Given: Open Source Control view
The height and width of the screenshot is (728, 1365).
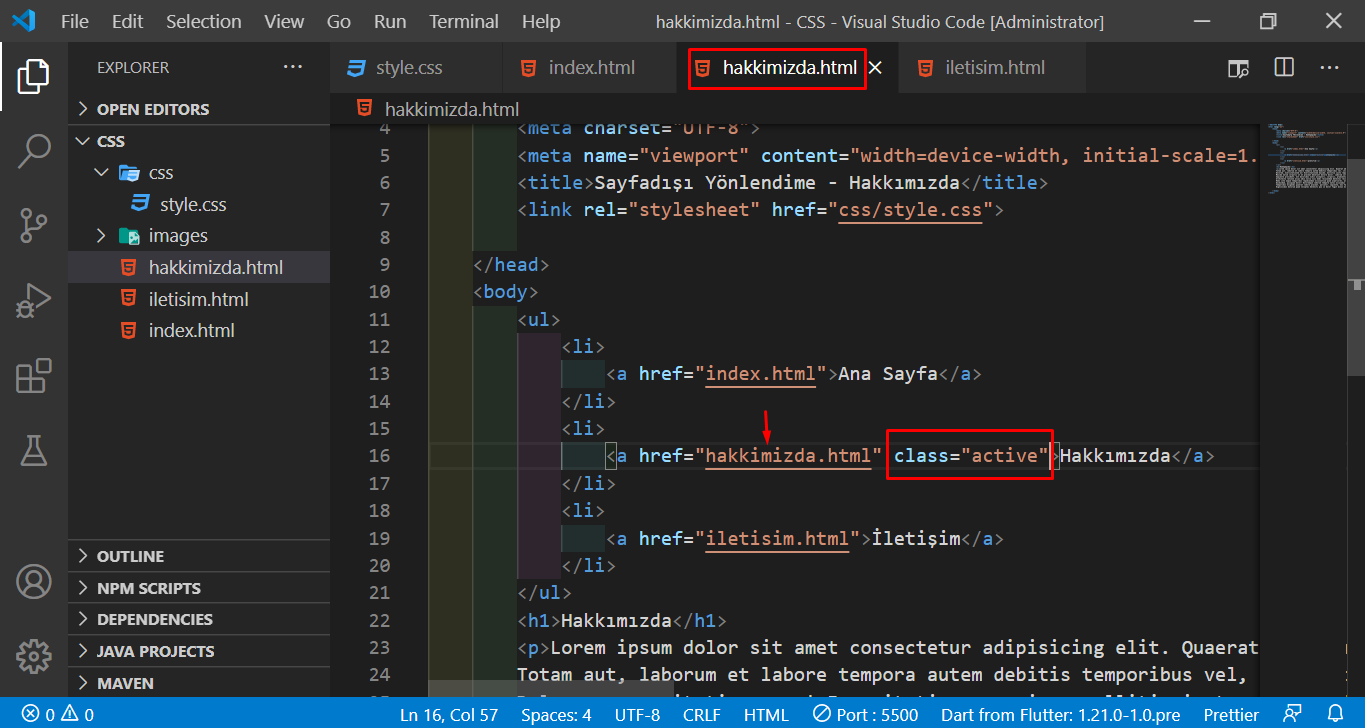Looking at the screenshot, I should tap(34, 226).
